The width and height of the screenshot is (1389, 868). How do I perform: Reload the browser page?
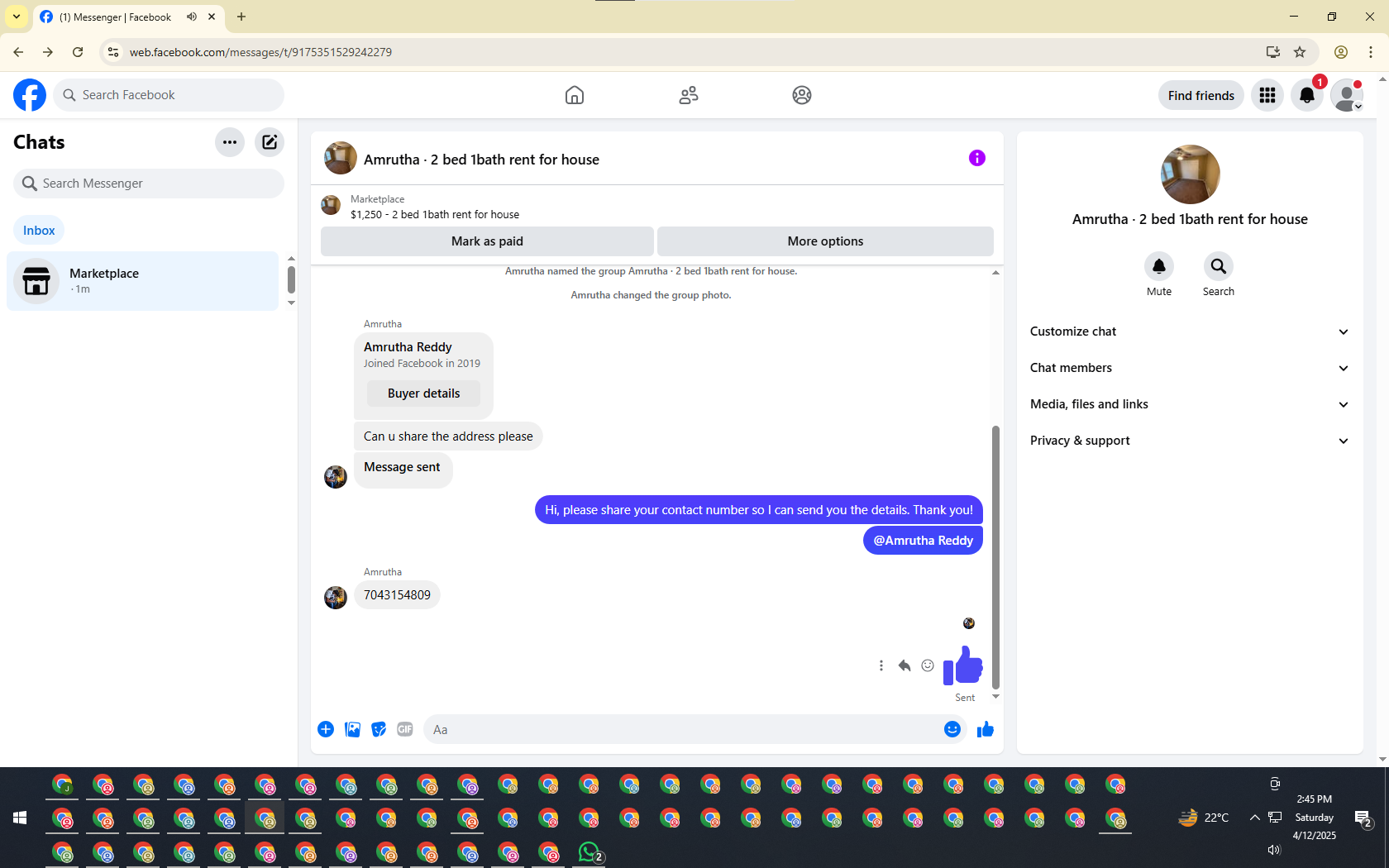pos(78,52)
